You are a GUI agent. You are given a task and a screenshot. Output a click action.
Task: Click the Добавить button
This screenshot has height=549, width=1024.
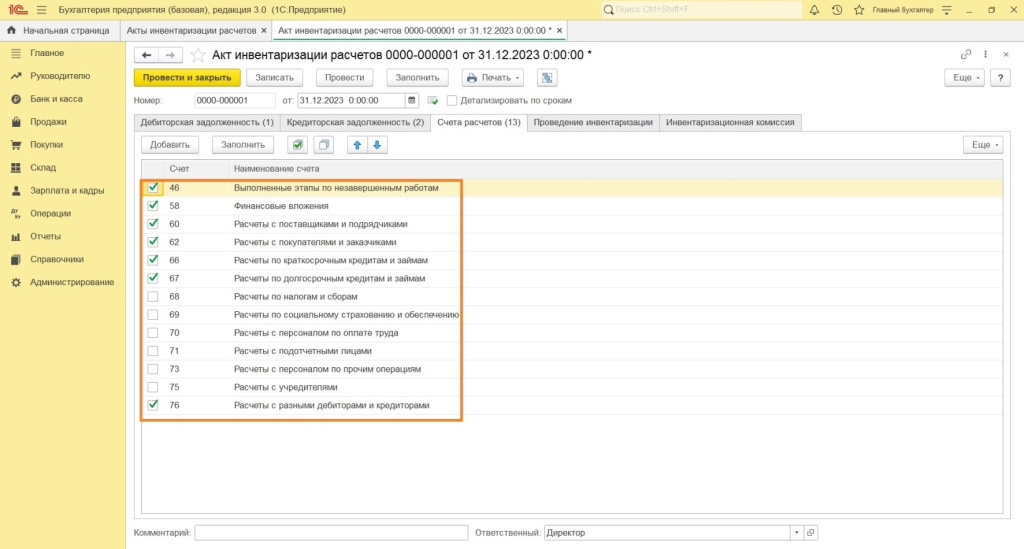coord(170,145)
